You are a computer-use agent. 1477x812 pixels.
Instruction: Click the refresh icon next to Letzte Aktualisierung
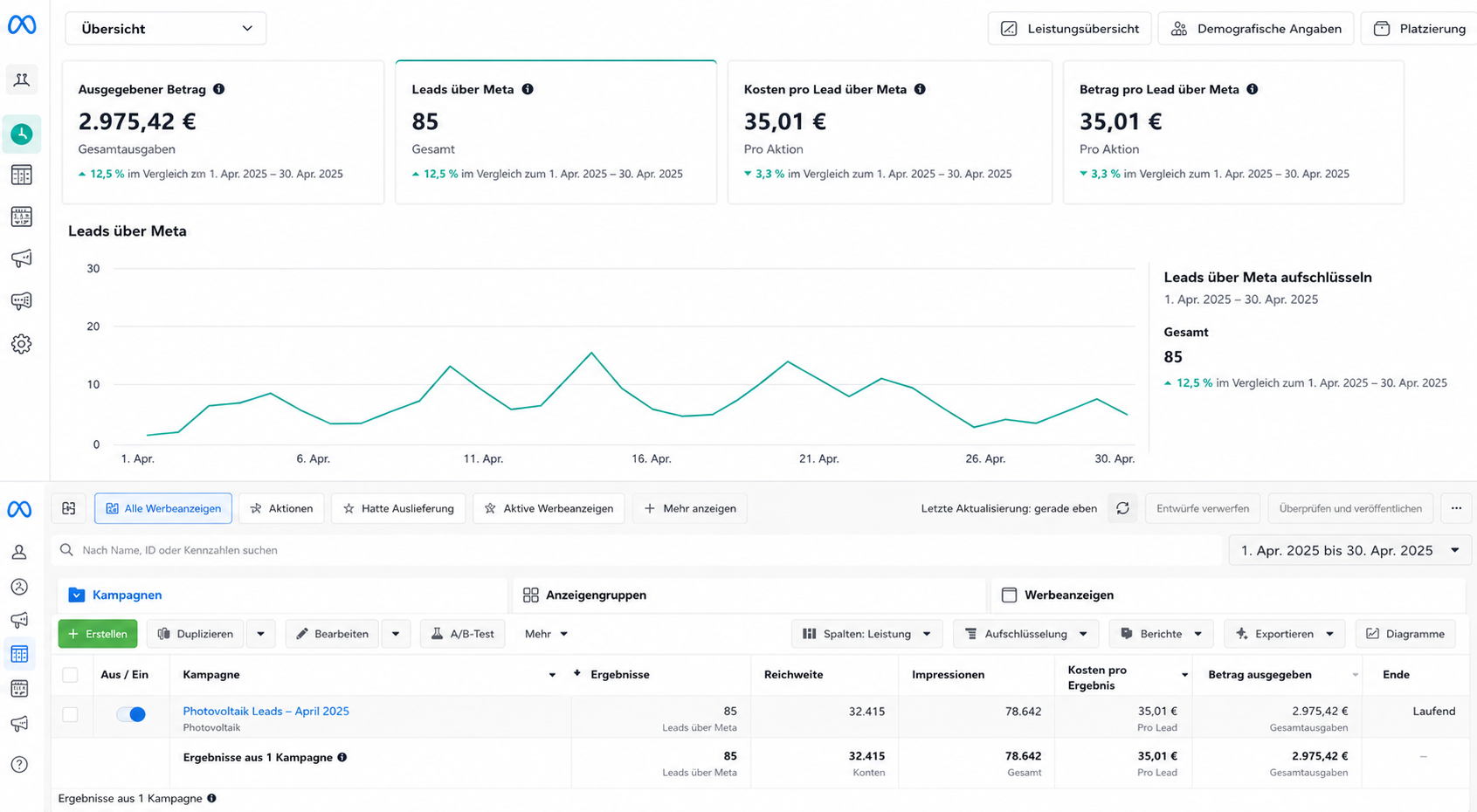[1123, 508]
